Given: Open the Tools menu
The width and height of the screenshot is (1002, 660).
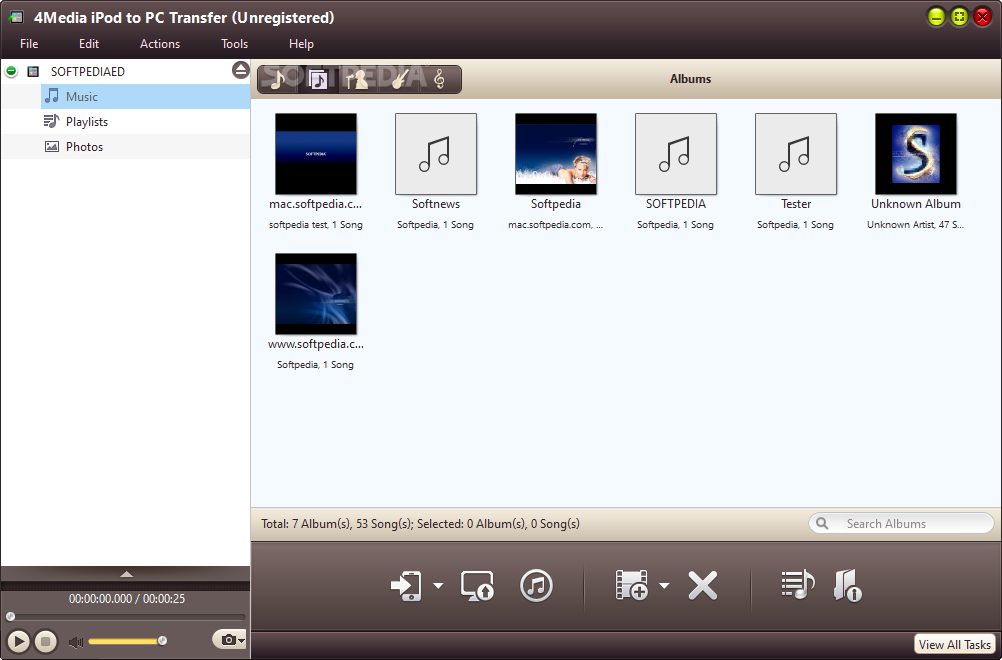Looking at the screenshot, I should tap(235, 43).
